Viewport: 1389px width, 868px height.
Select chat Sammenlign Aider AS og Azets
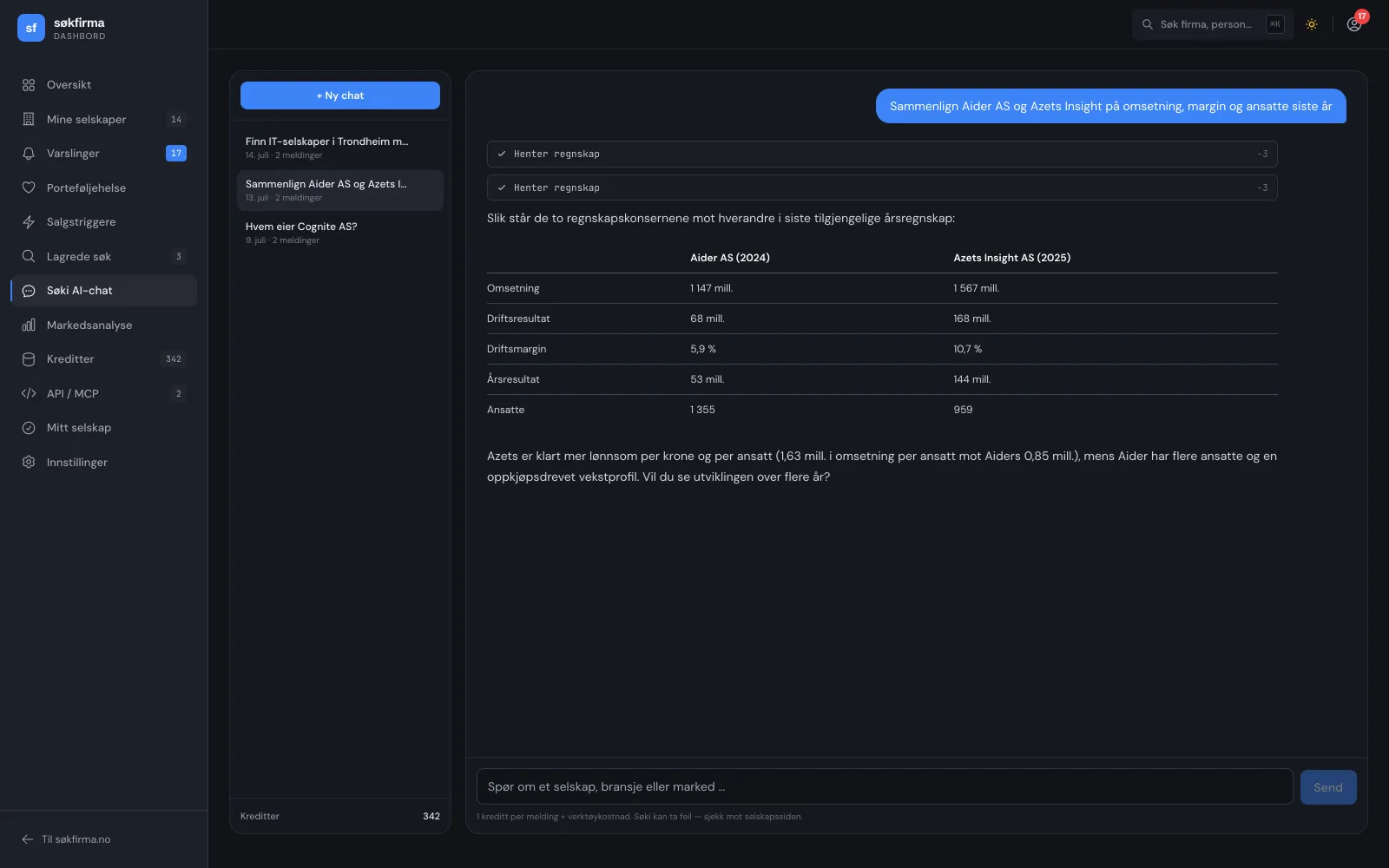pyautogui.click(x=340, y=190)
